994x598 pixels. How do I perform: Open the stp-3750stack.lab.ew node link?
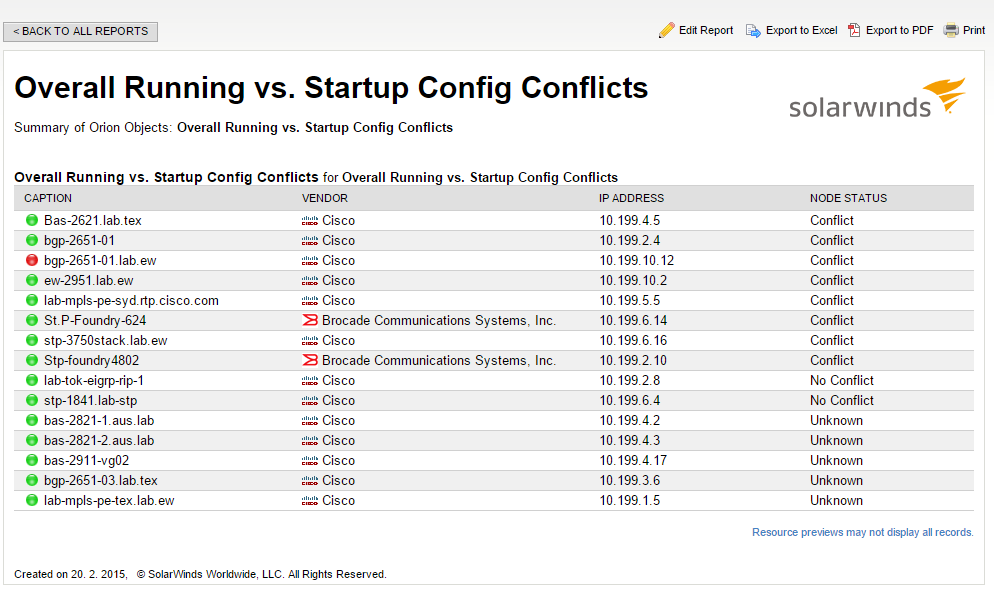(105, 340)
